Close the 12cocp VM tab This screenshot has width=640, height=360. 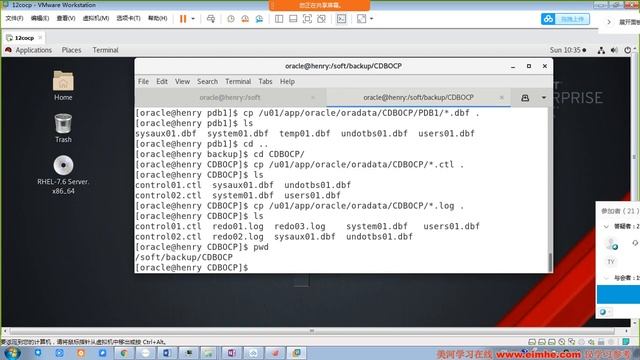(x=40, y=38)
